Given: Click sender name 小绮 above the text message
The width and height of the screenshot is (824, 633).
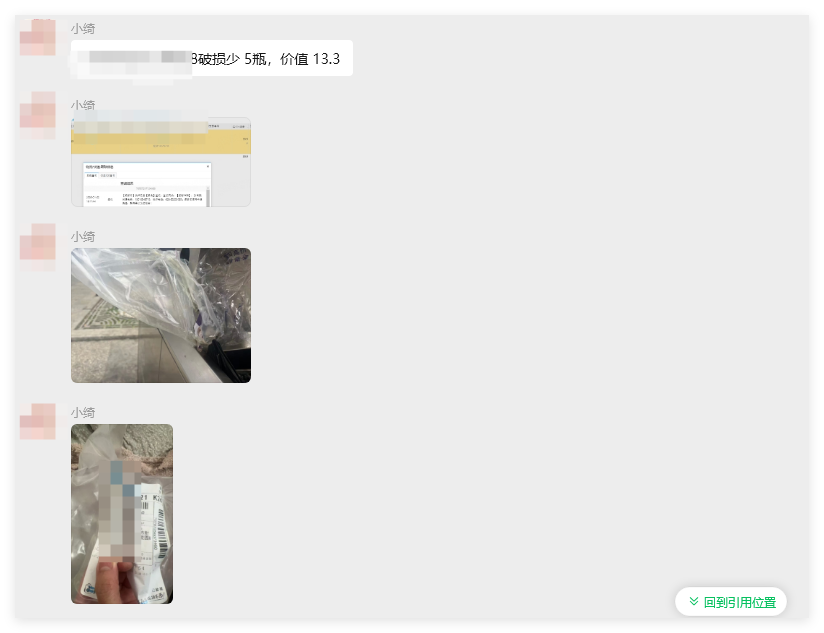Looking at the screenshot, I should coord(83,29).
